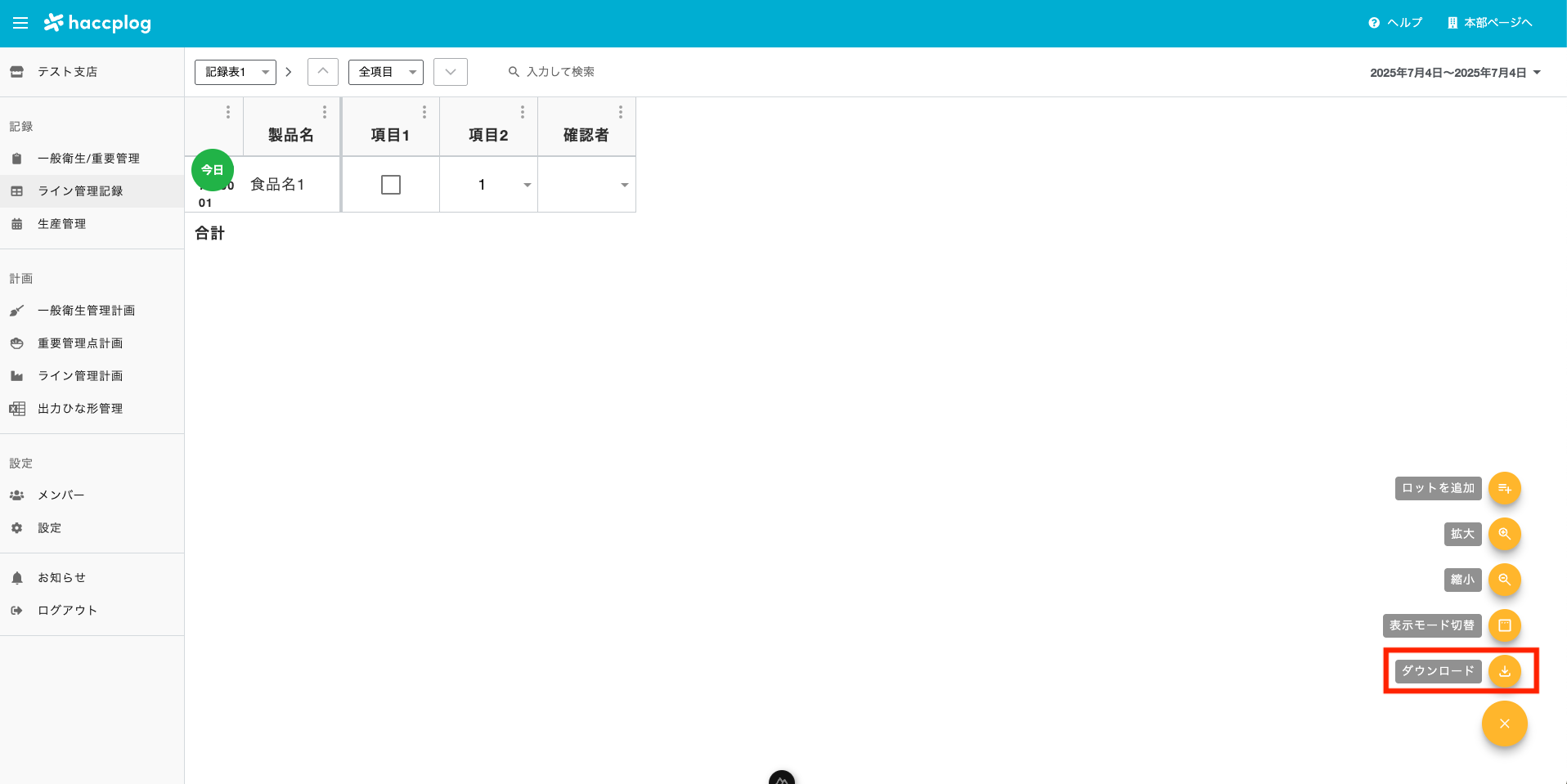Click the 入力して検索 search field
Viewport: 1567px width, 784px height.
(562, 72)
